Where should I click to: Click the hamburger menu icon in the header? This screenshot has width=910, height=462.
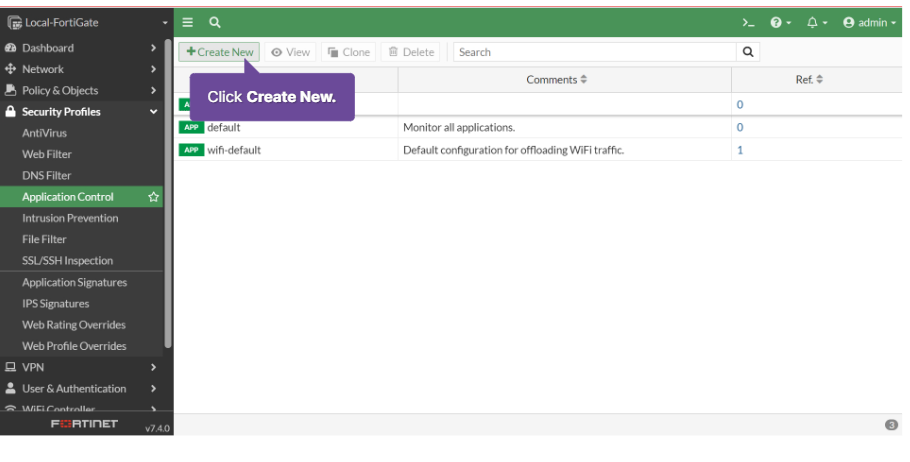coord(187,22)
